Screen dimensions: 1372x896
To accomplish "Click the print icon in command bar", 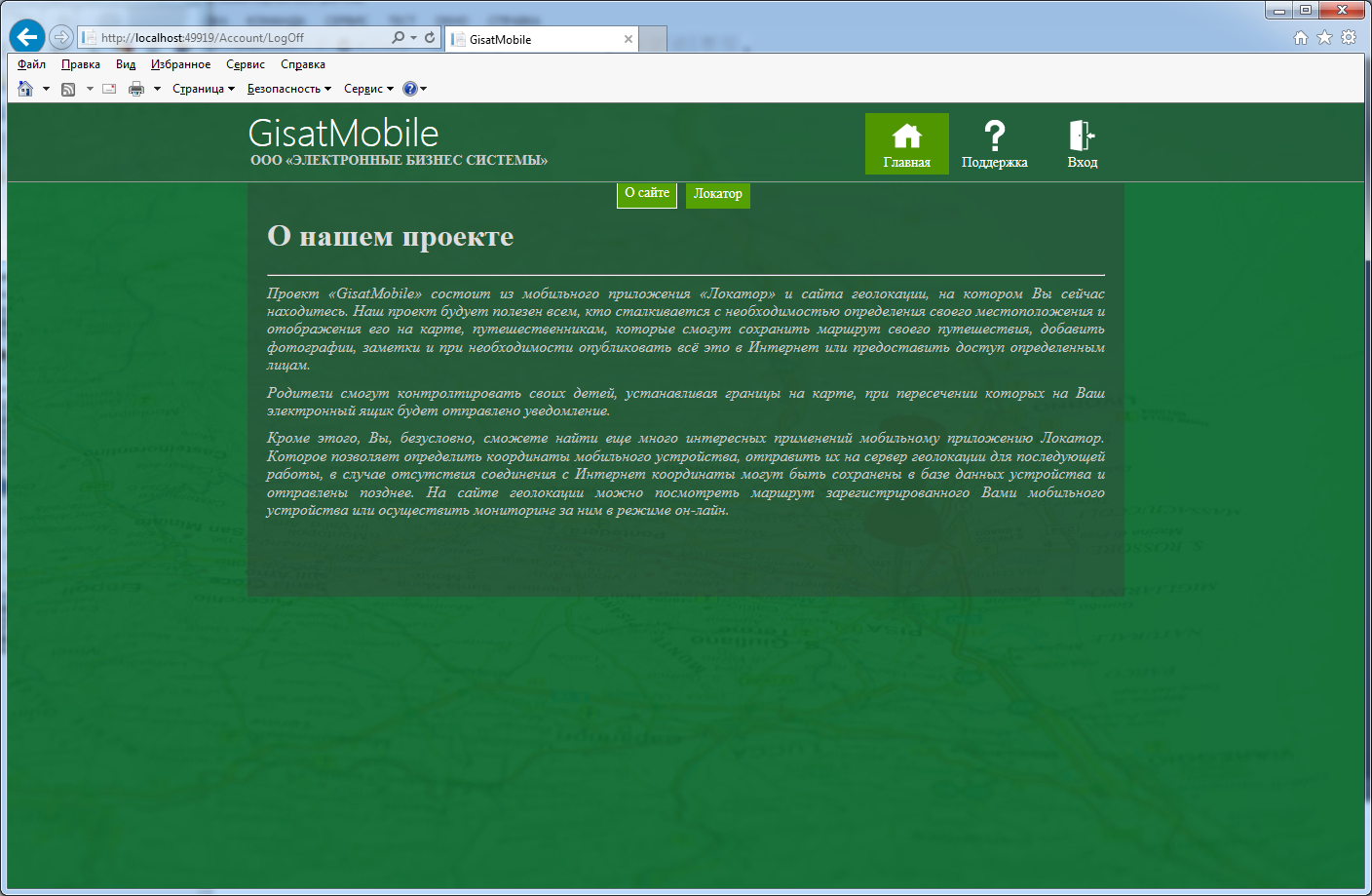I will (x=136, y=89).
